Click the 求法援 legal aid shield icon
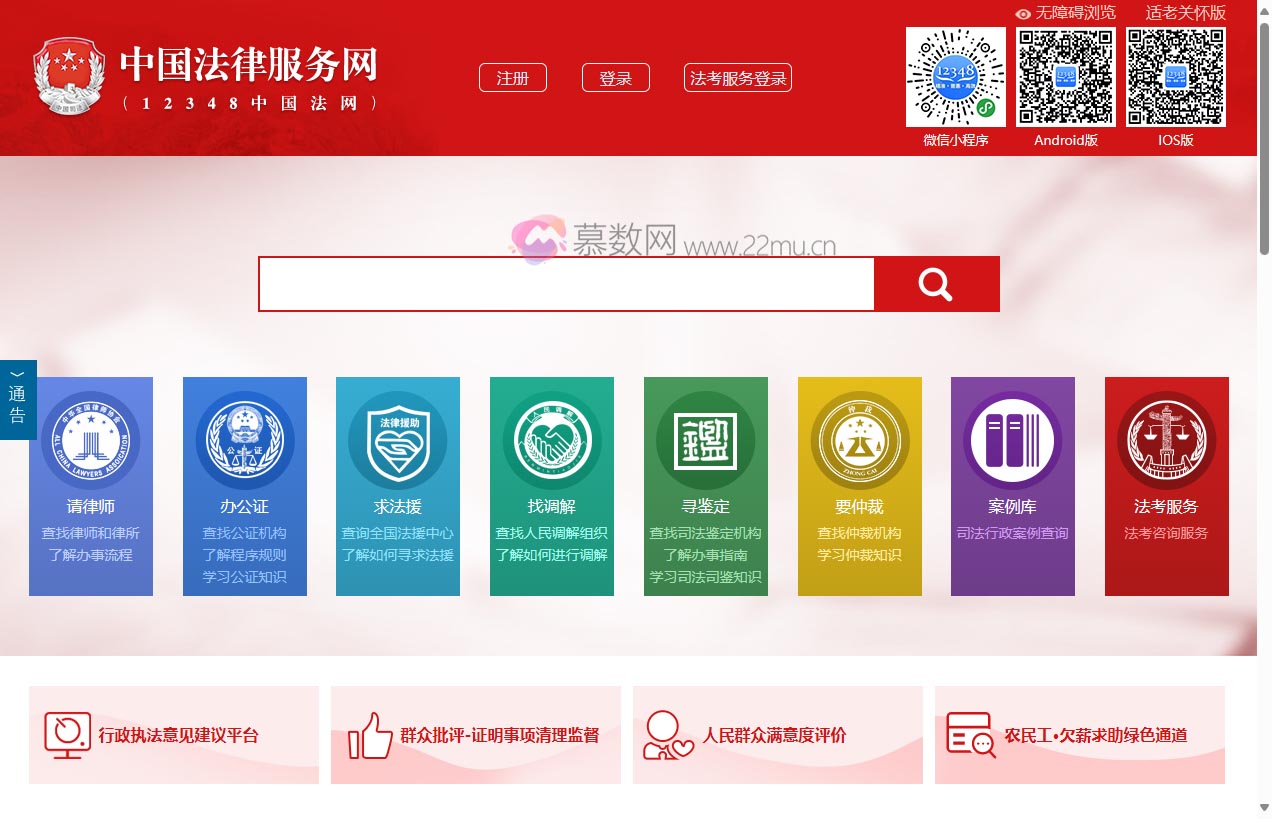Screen dimensions: 1272x819 [398, 438]
